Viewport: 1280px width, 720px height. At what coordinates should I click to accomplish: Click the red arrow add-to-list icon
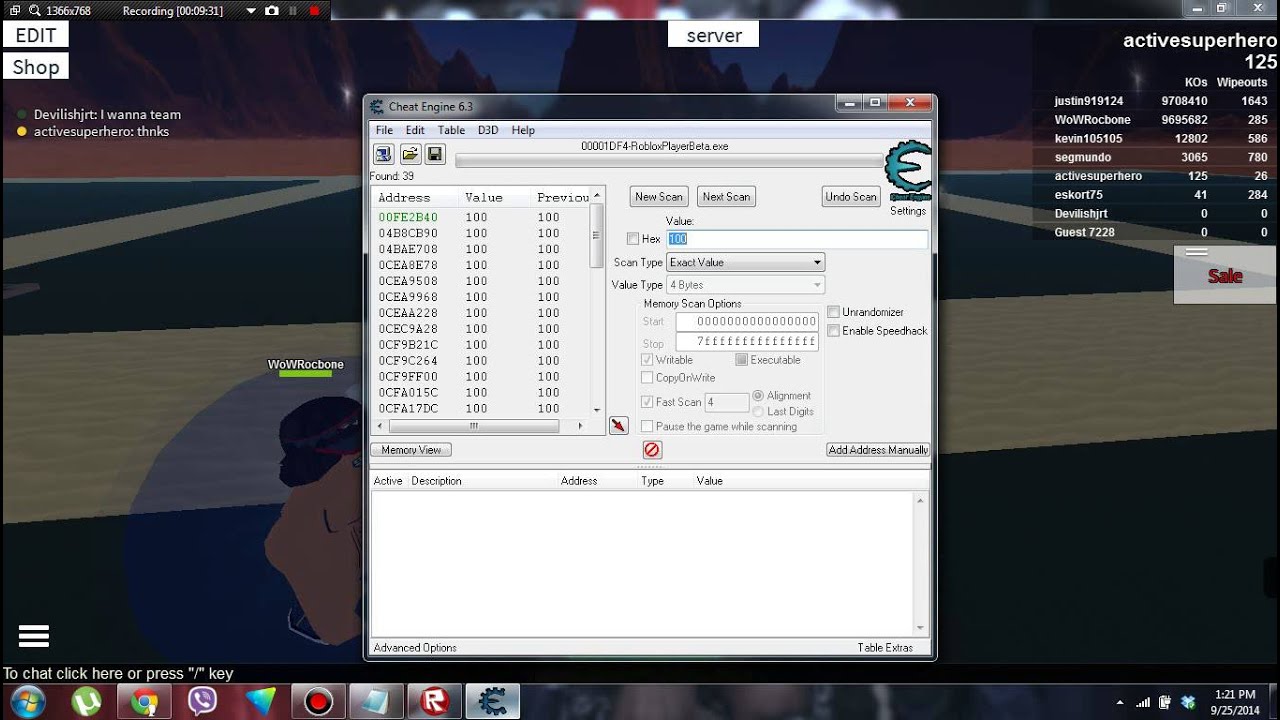[x=618, y=426]
